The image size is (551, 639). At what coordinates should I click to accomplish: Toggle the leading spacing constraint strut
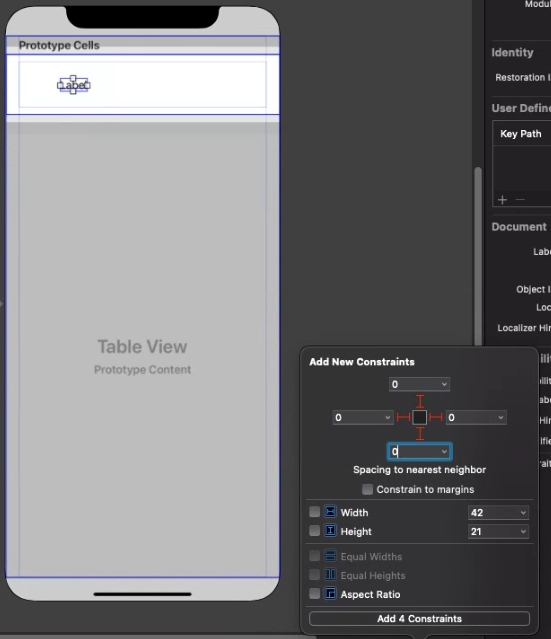coord(403,417)
